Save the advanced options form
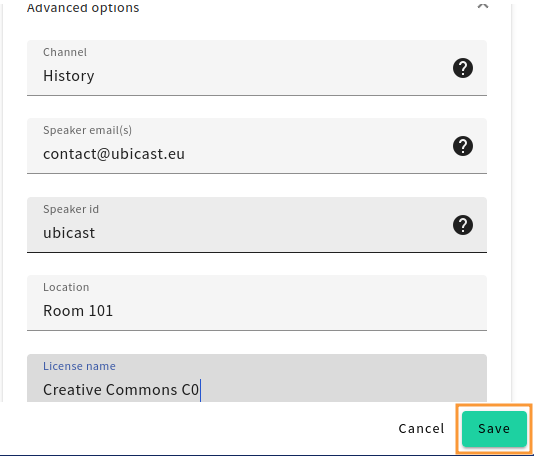This screenshot has width=534, height=456. pyautogui.click(x=494, y=428)
